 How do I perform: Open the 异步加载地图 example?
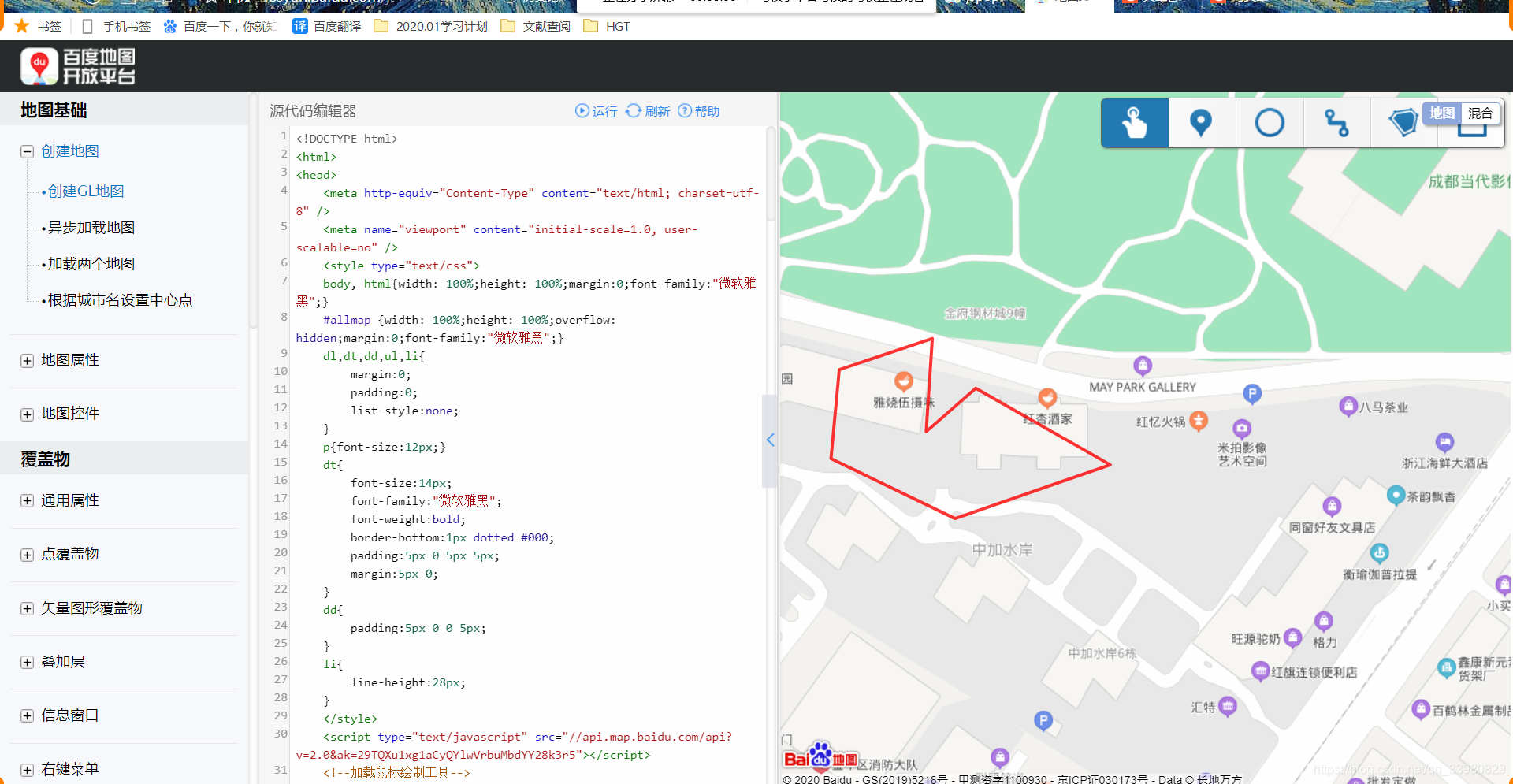(x=91, y=228)
